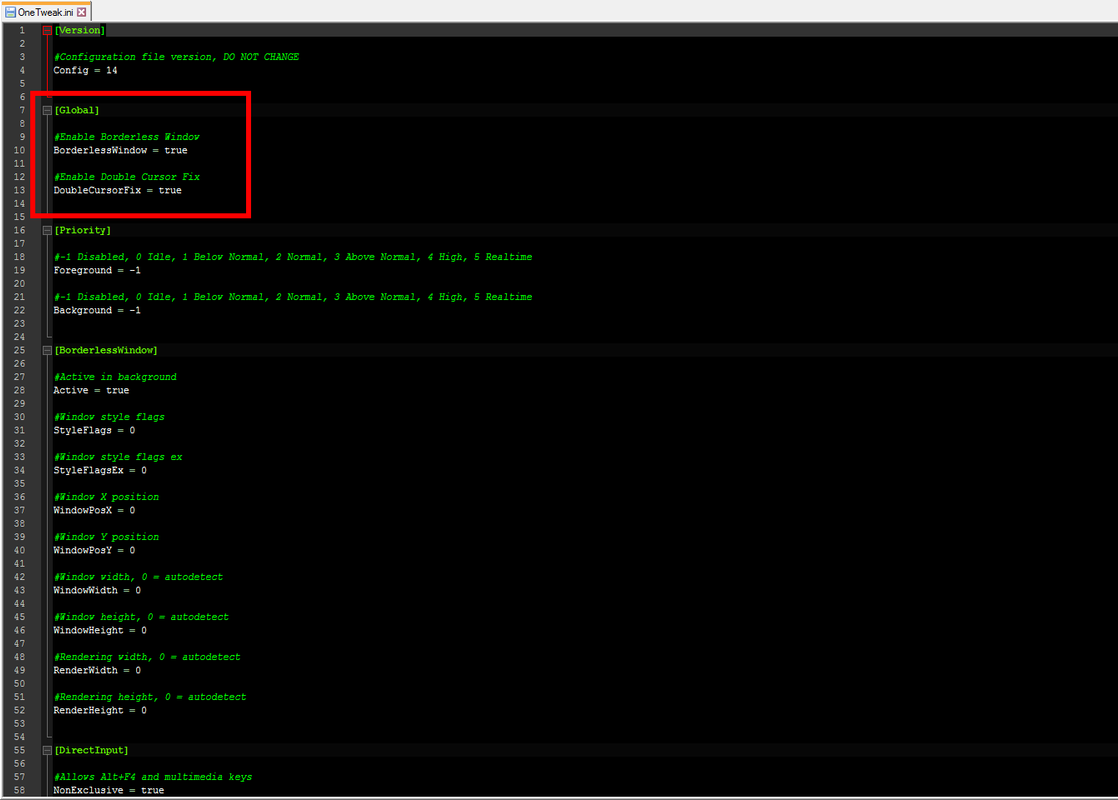This screenshot has width=1118, height=800.
Task: Click the '#Window X position' comment
Action: coord(106,496)
